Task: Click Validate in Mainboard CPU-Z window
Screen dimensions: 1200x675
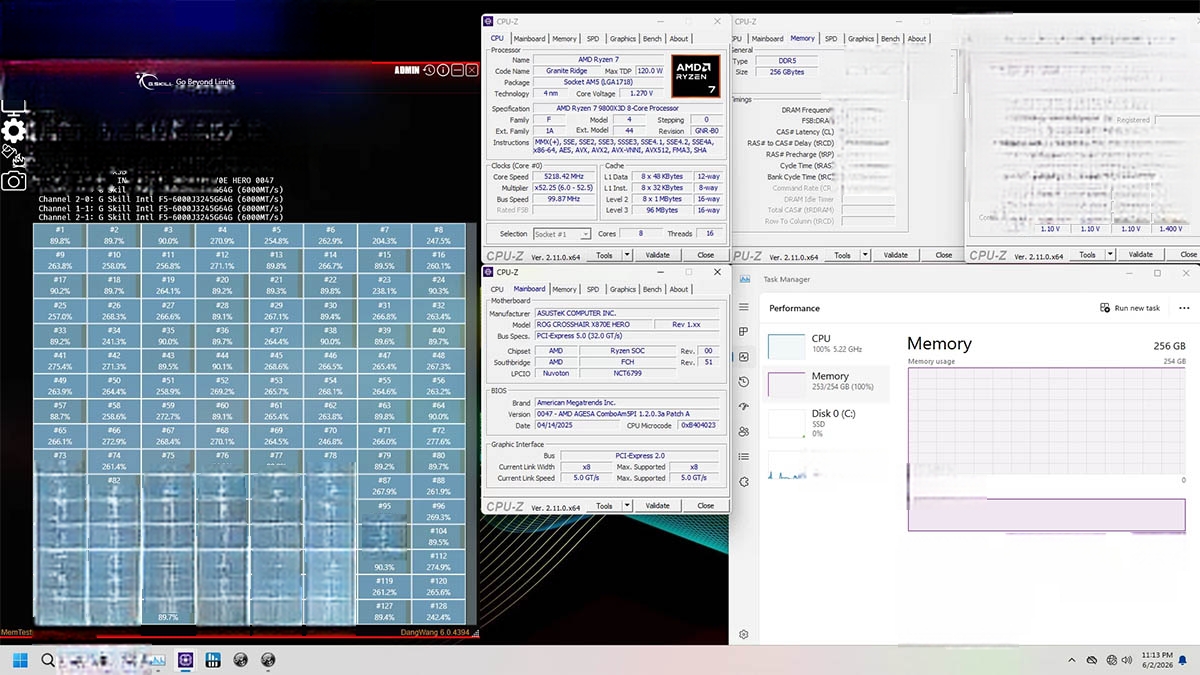Action: [657, 506]
